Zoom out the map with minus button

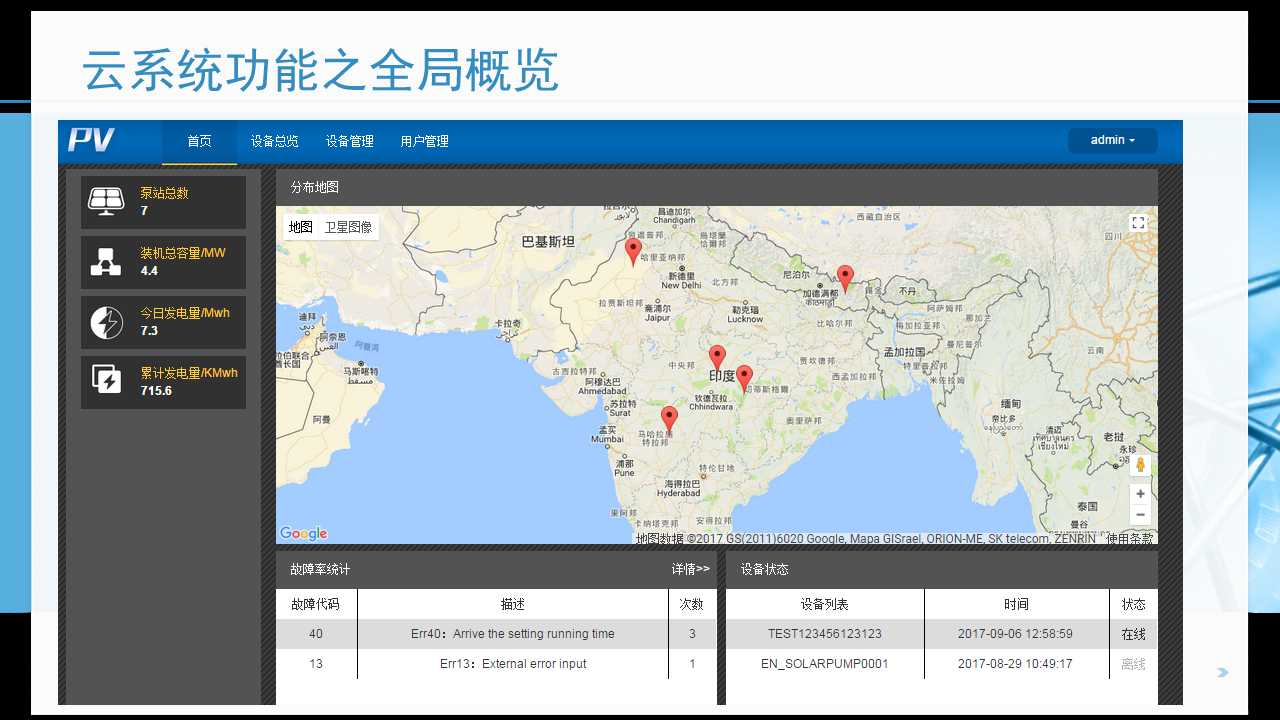coord(1140,515)
